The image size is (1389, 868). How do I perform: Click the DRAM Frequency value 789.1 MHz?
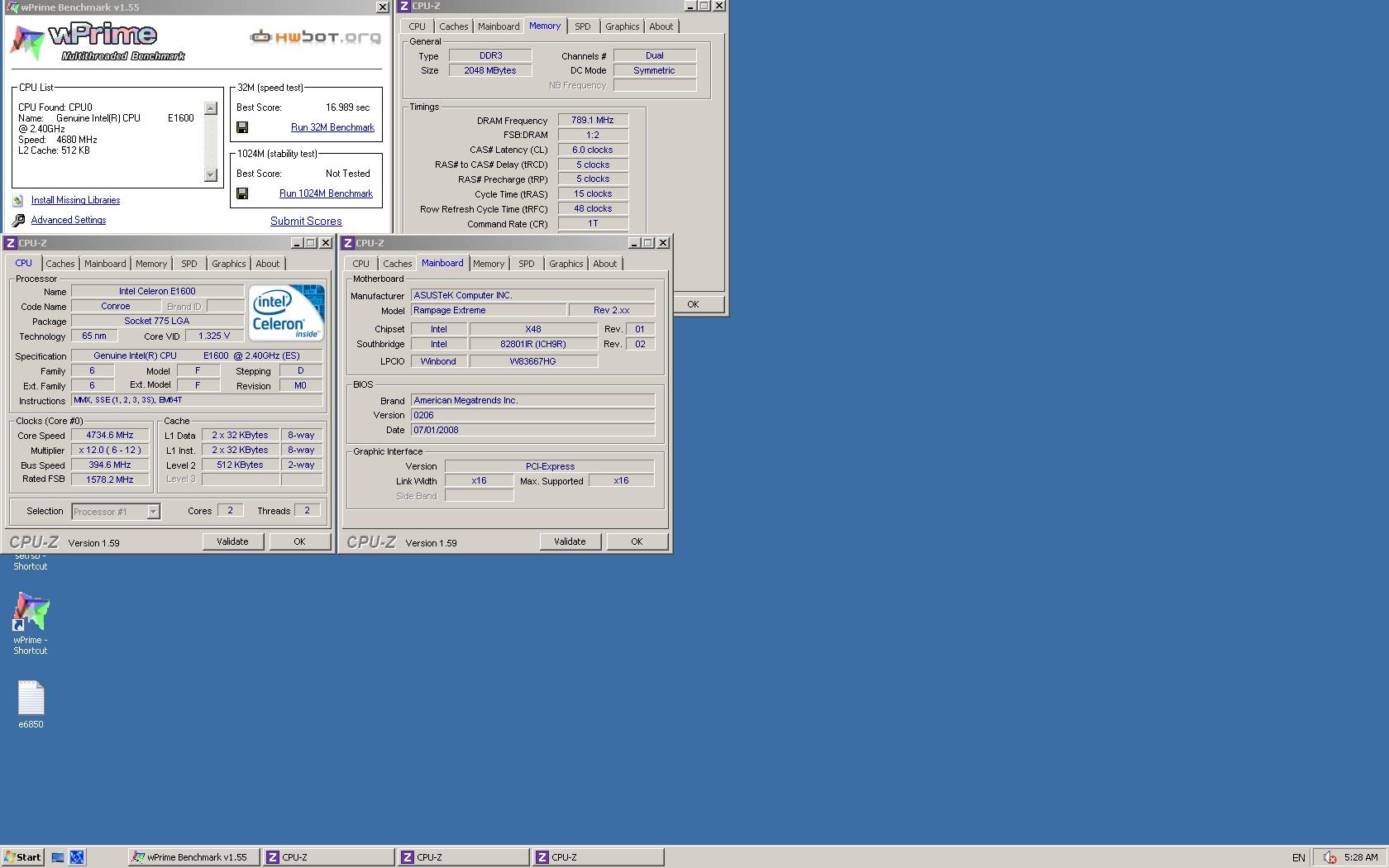pos(593,120)
